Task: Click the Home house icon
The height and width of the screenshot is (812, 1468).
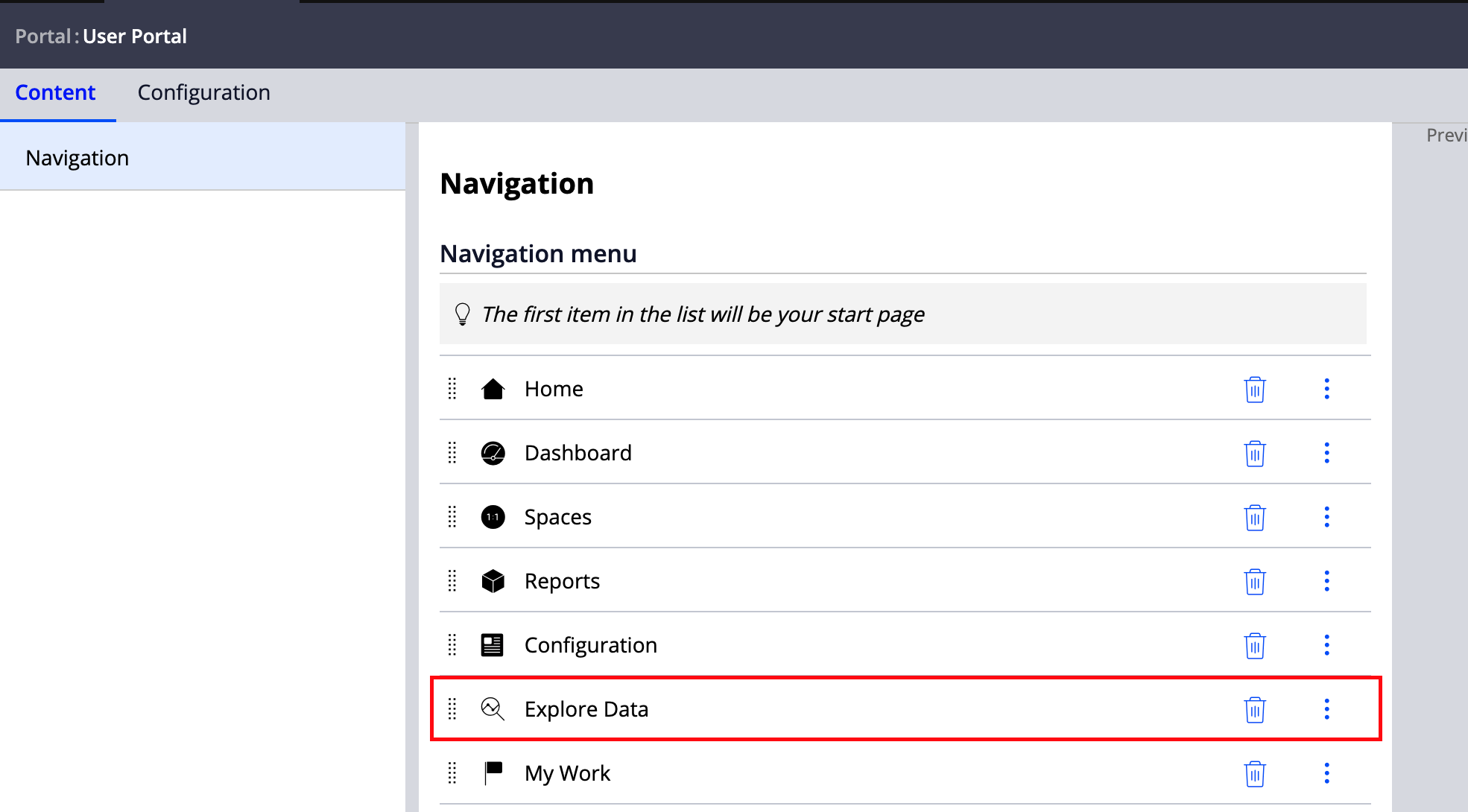Action: tap(493, 389)
